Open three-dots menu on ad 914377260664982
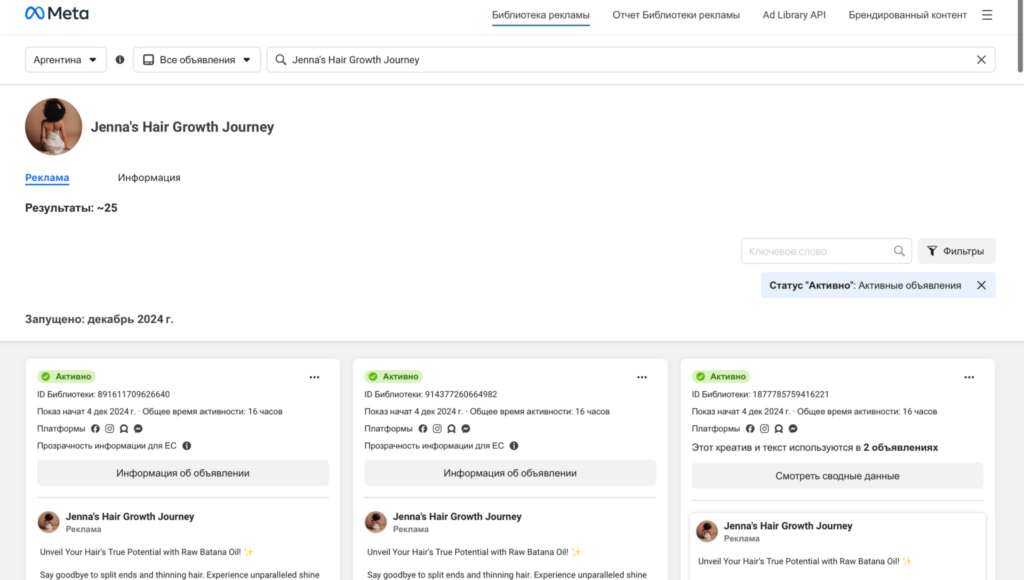 (642, 378)
